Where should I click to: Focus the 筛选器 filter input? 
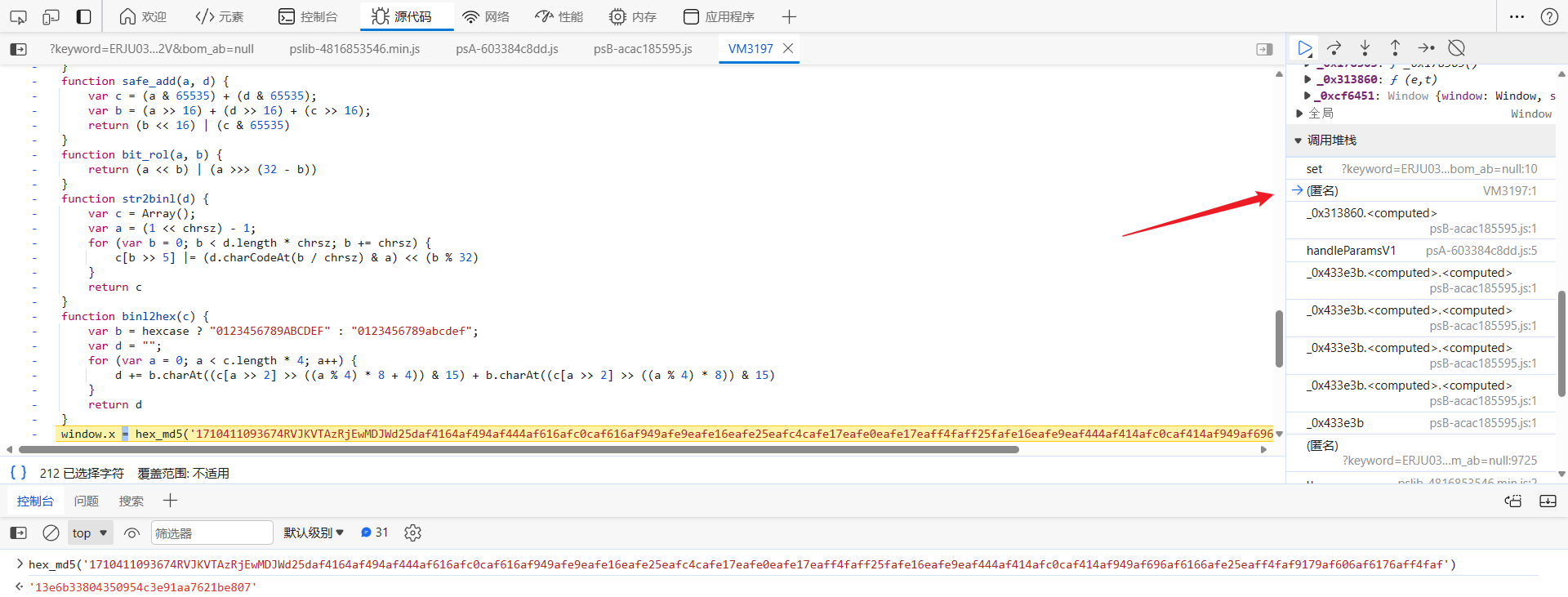point(212,532)
